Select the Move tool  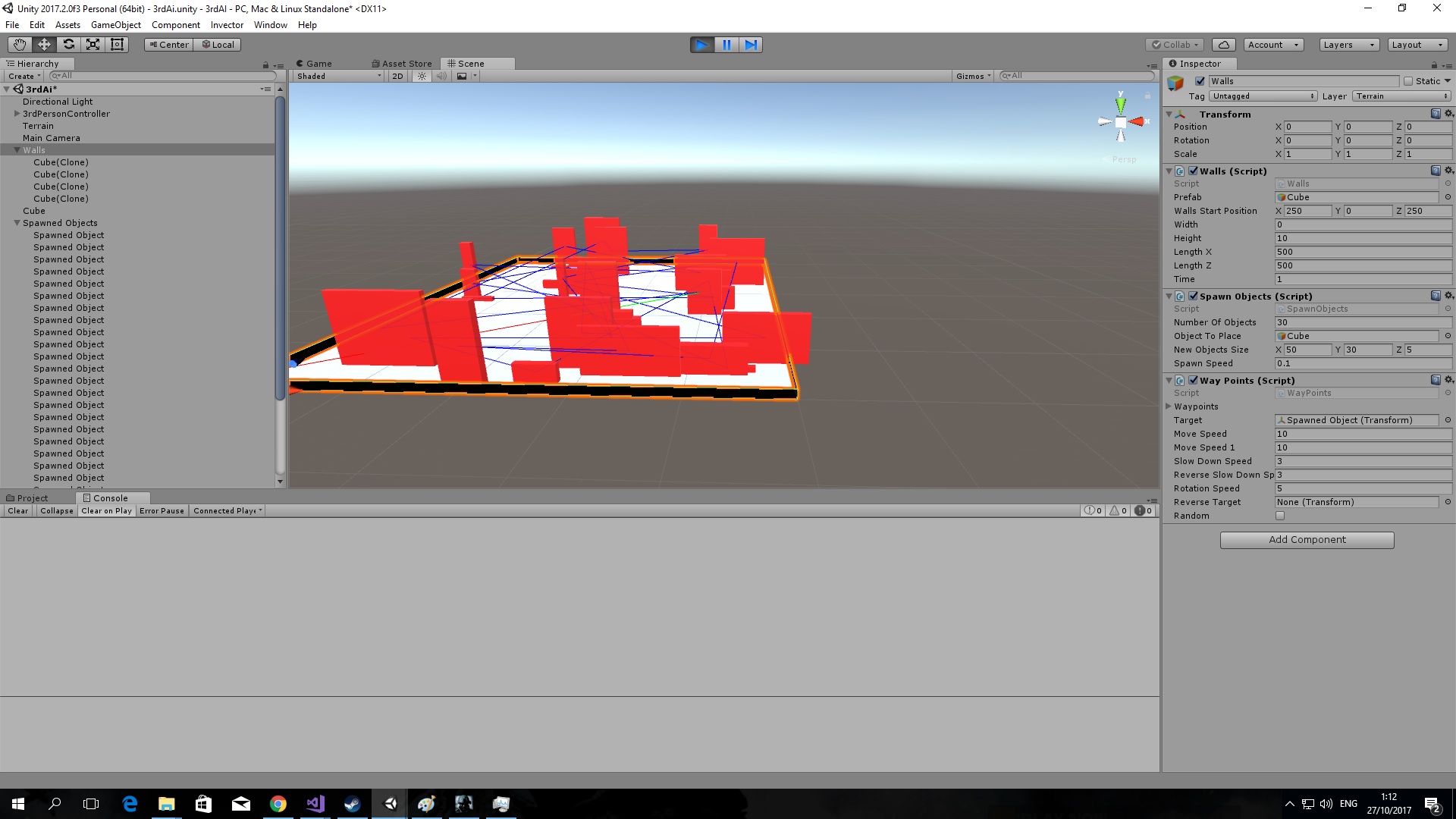(44, 45)
